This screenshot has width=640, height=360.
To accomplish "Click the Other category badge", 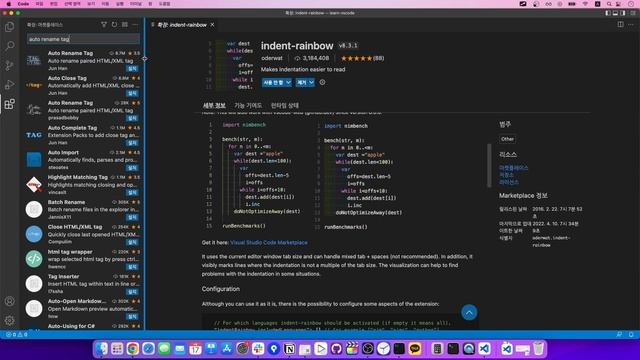I will pos(507,139).
